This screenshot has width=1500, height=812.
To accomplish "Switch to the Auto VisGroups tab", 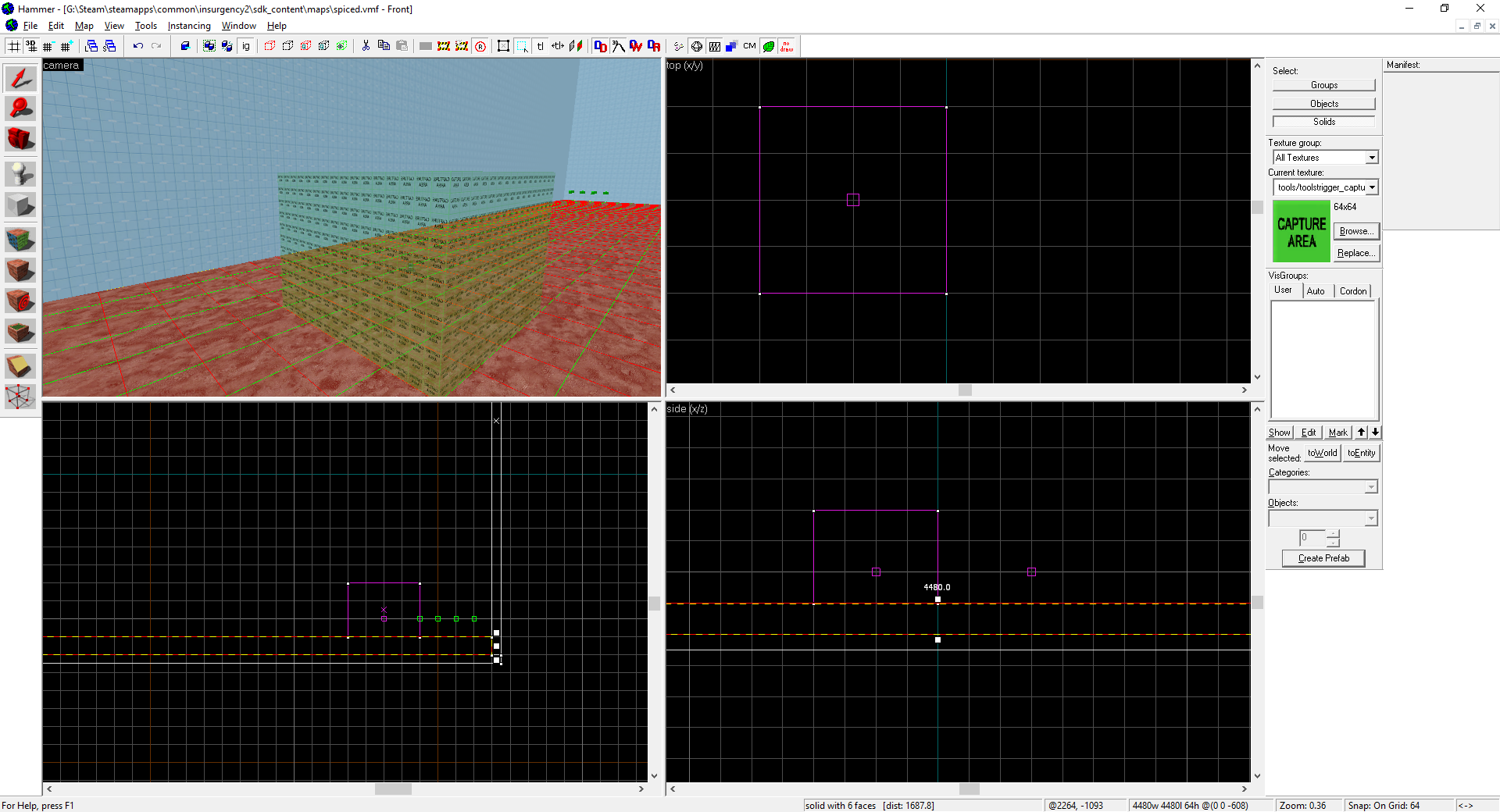I will tap(1316, 291).
